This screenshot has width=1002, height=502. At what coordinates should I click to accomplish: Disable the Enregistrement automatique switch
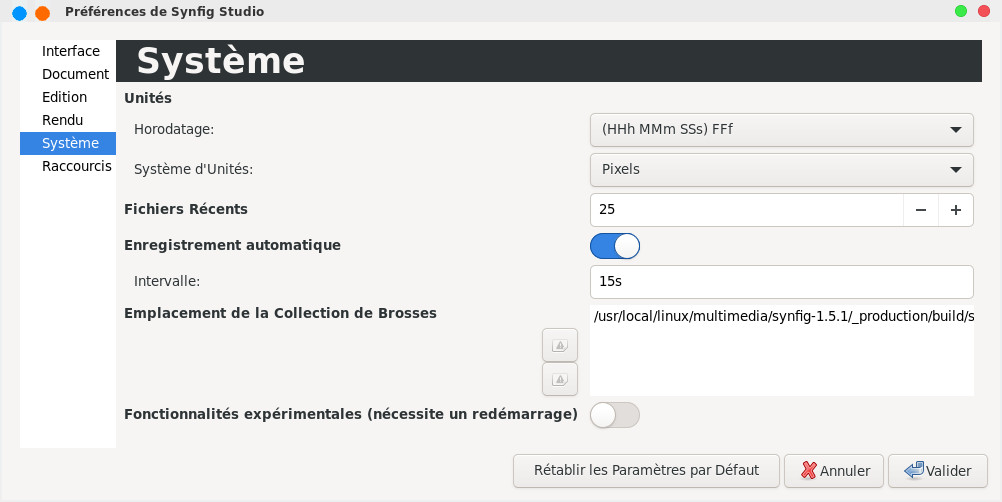[x=615, y=246]
